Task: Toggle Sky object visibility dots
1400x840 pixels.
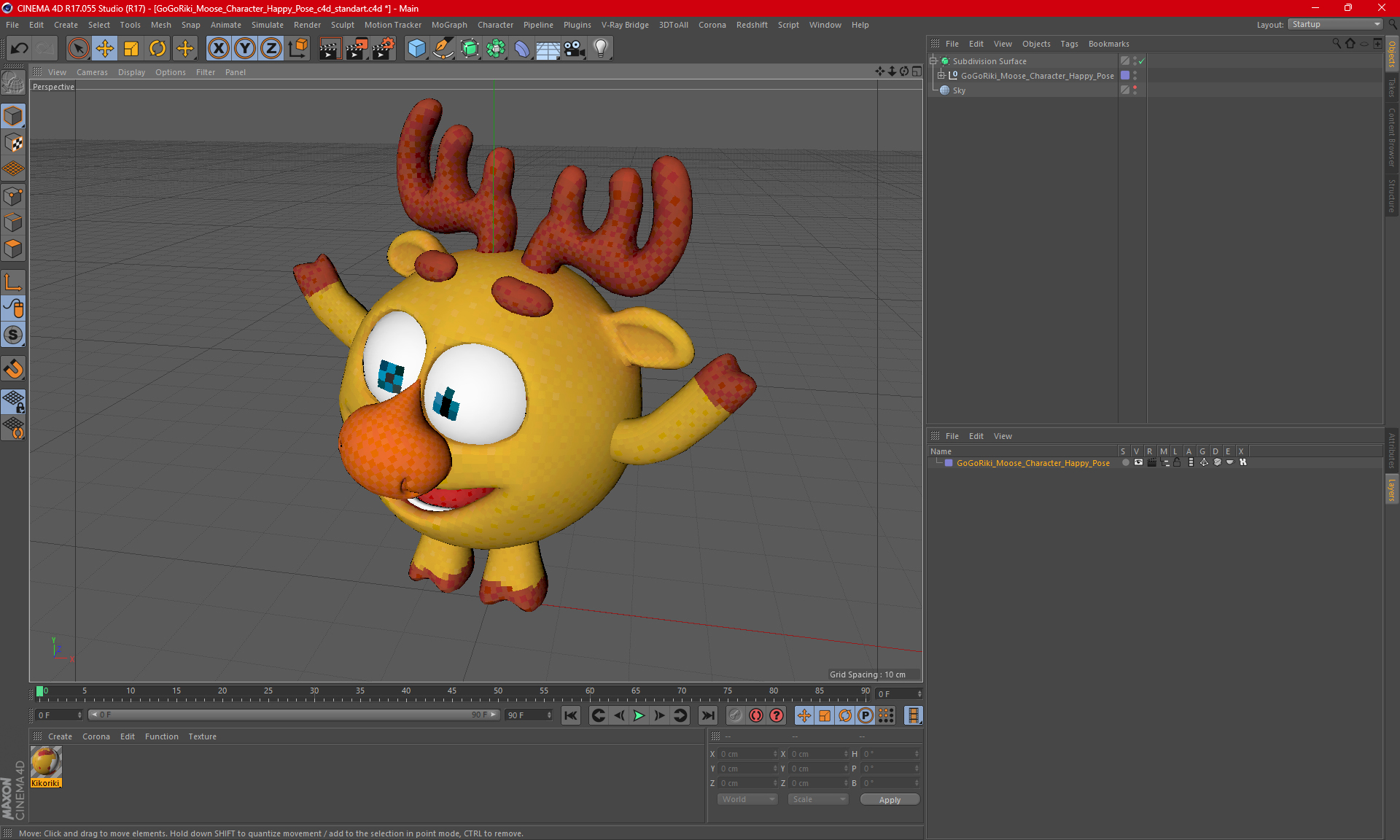Action: [x=1135, y=90]
